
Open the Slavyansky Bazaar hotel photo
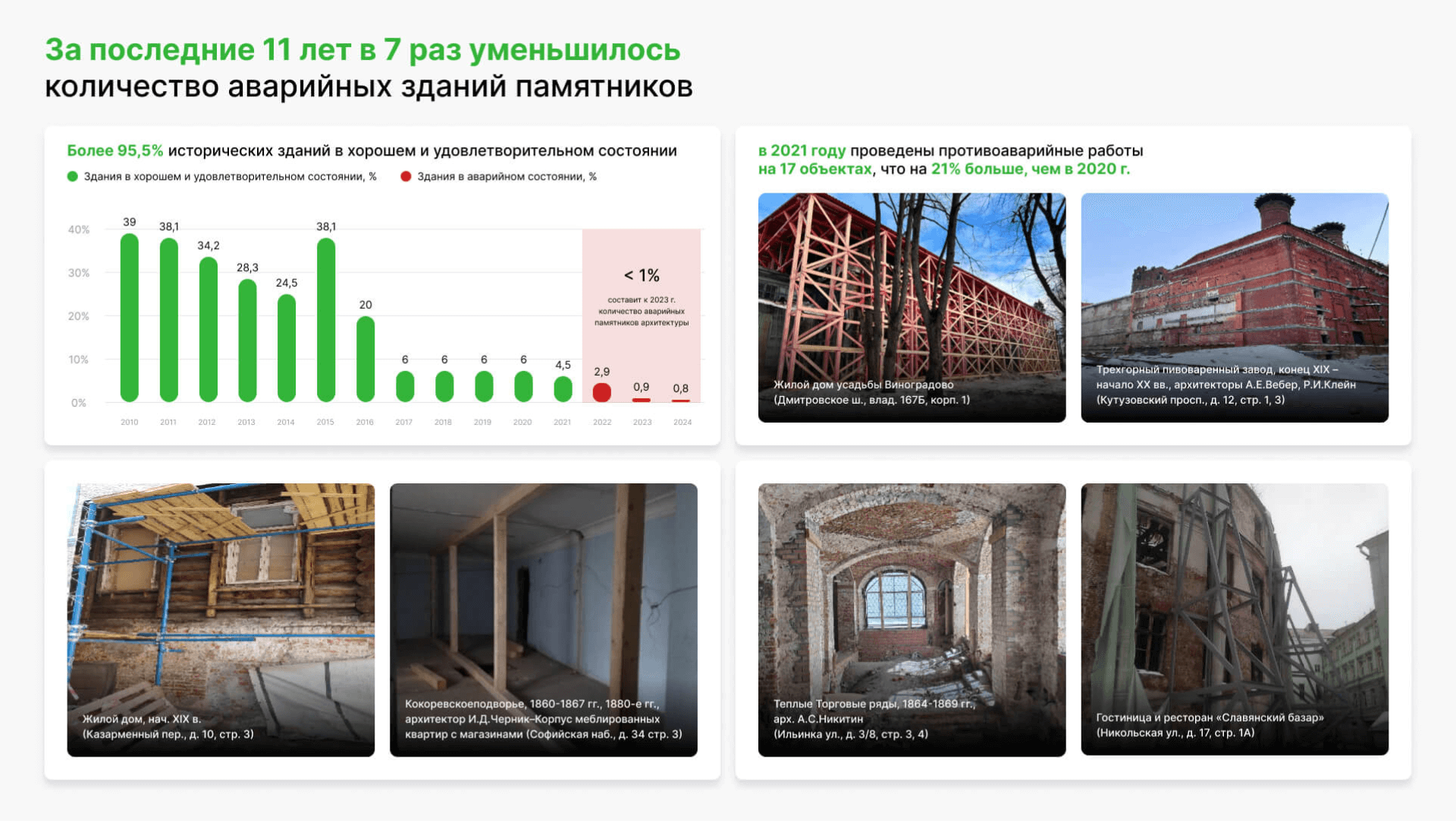1235,619
